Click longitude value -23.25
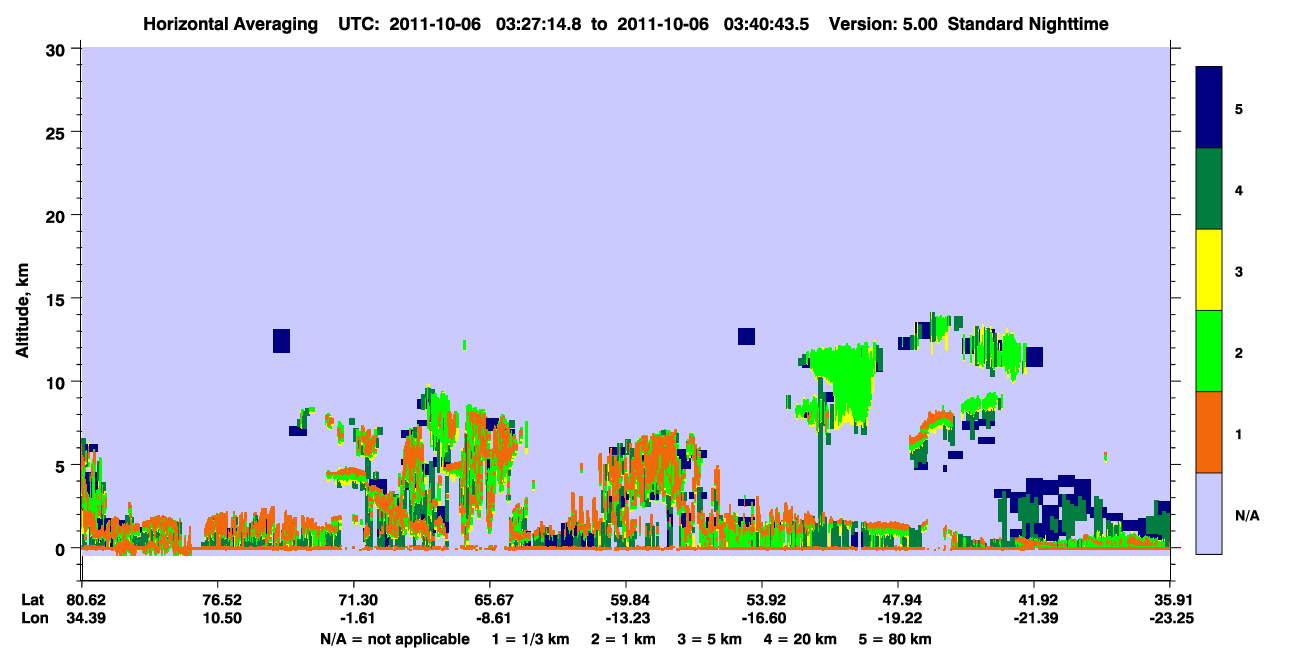 click(1170, 619)
